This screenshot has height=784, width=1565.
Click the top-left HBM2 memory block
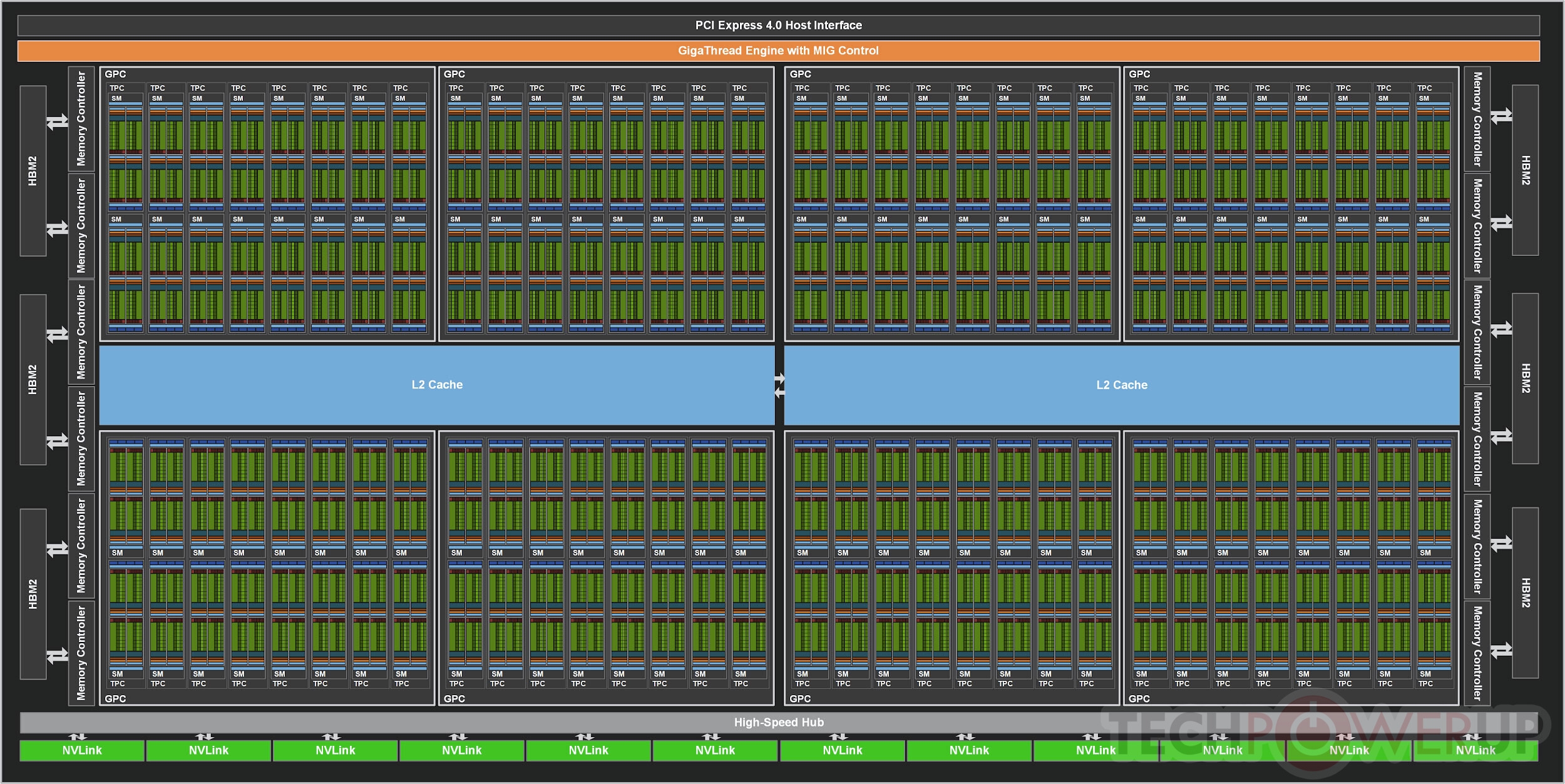coord(33,171)
